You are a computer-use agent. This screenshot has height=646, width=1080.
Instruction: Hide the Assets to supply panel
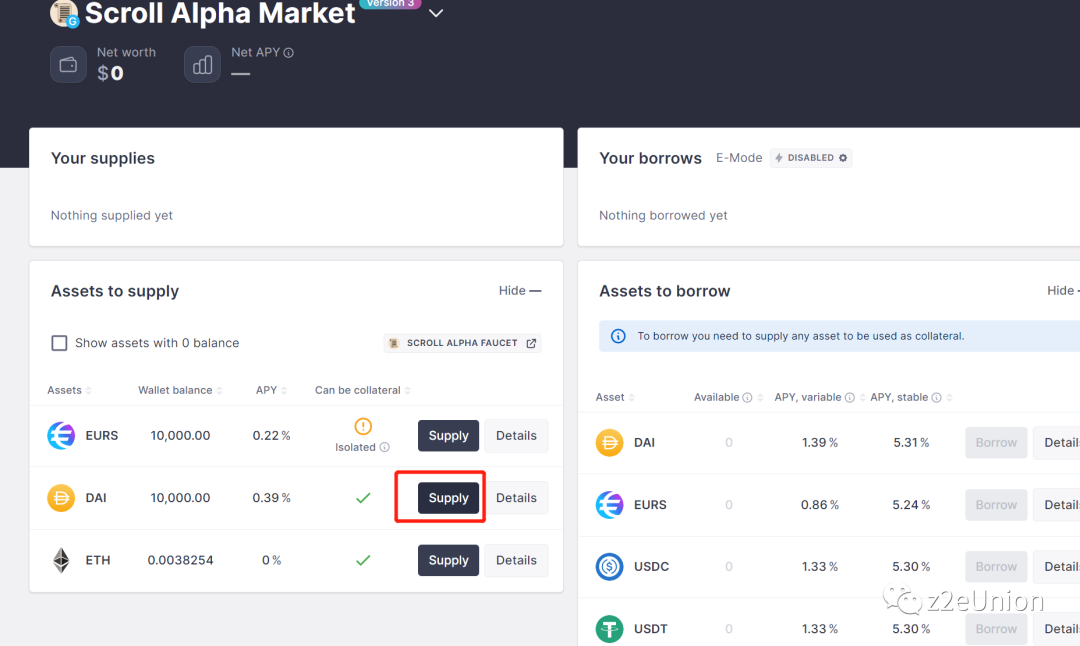coord(520,291)
